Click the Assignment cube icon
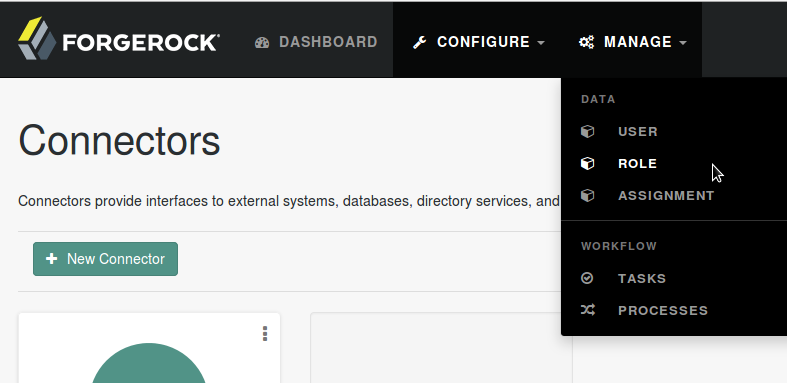 [x=587, y=195]
